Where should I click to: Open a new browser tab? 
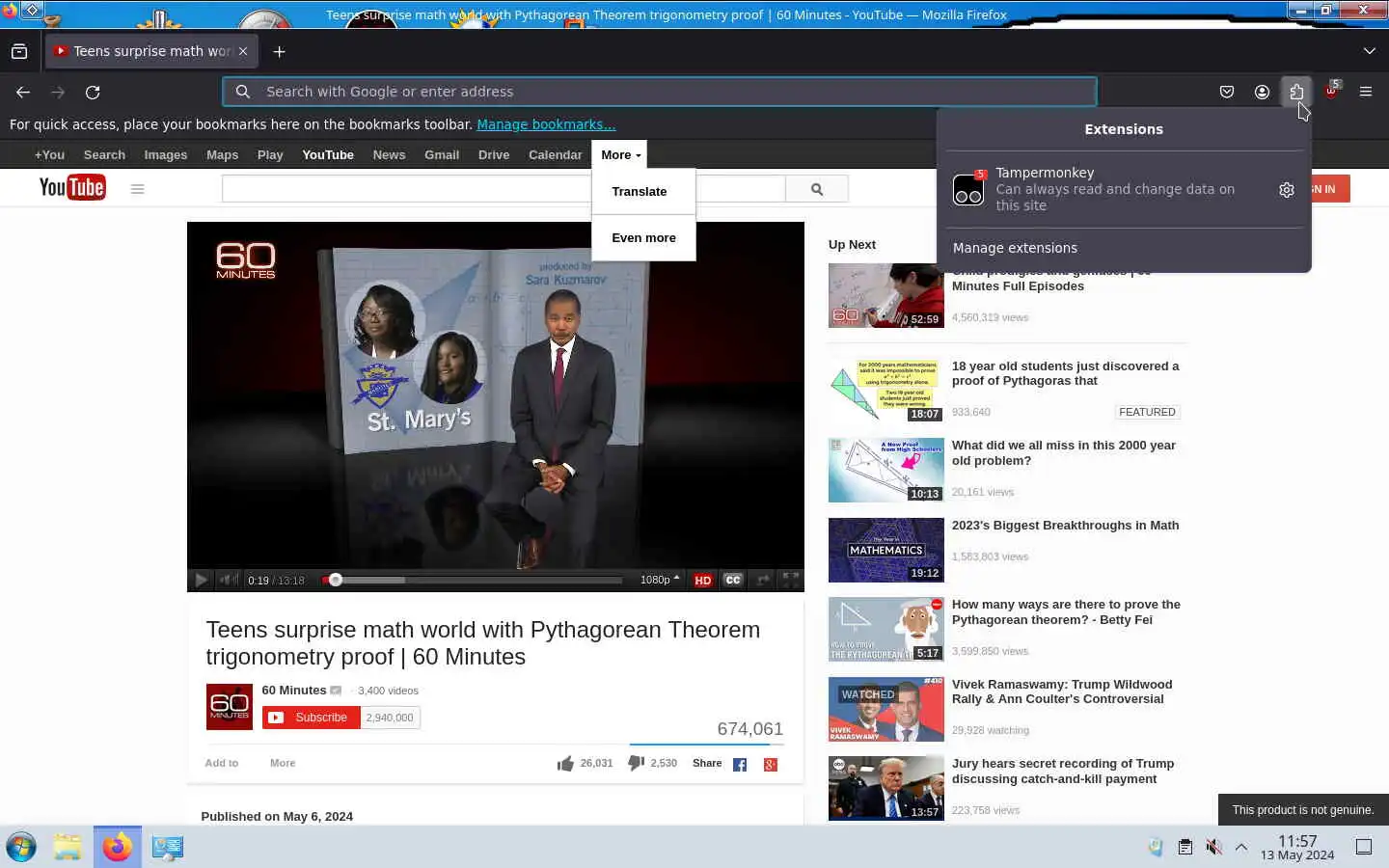(x=279, y=51)
